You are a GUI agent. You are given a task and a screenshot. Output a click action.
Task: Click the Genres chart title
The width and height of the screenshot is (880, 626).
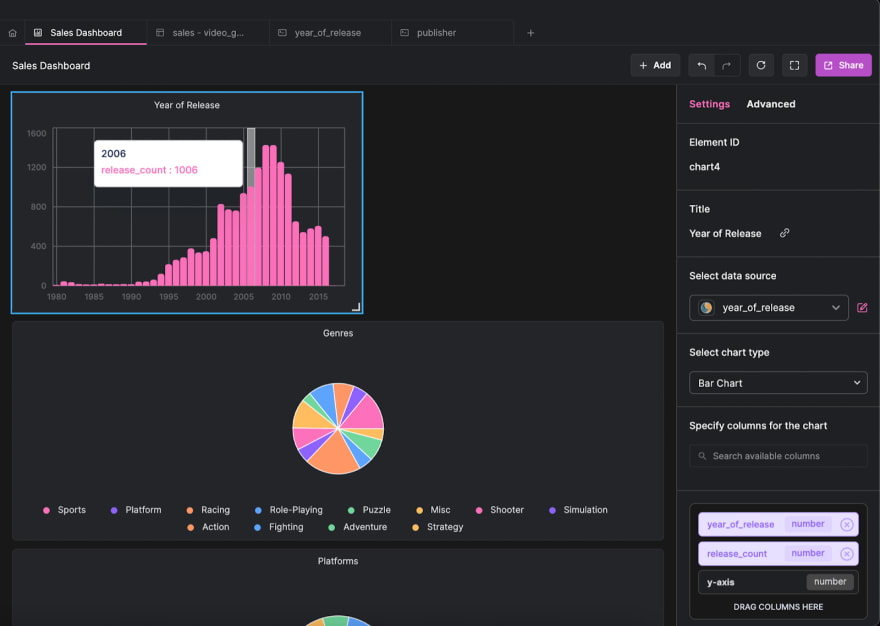coord(338,333)
